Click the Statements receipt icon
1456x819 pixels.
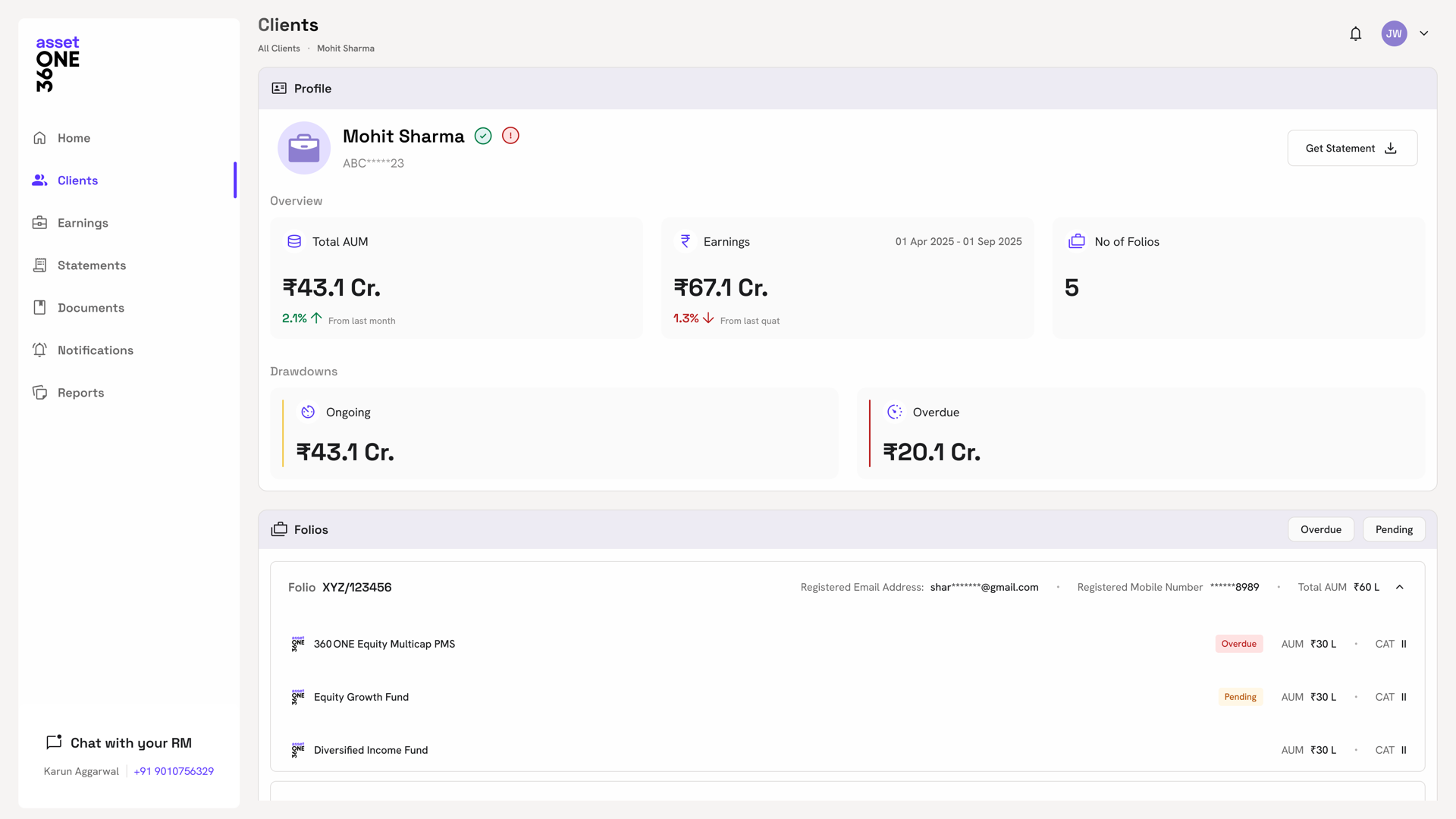tap(39, 265)
